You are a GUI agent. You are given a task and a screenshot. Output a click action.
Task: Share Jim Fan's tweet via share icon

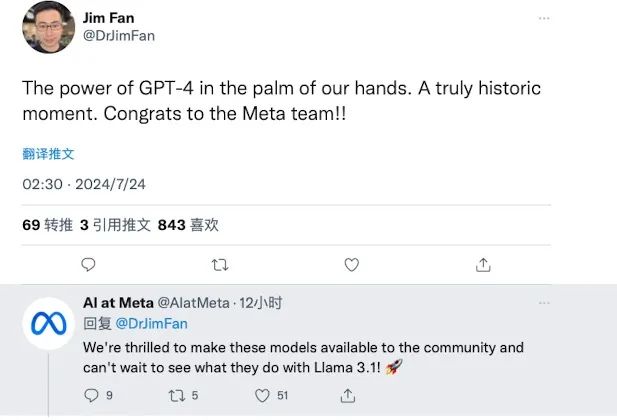(483, 265)
